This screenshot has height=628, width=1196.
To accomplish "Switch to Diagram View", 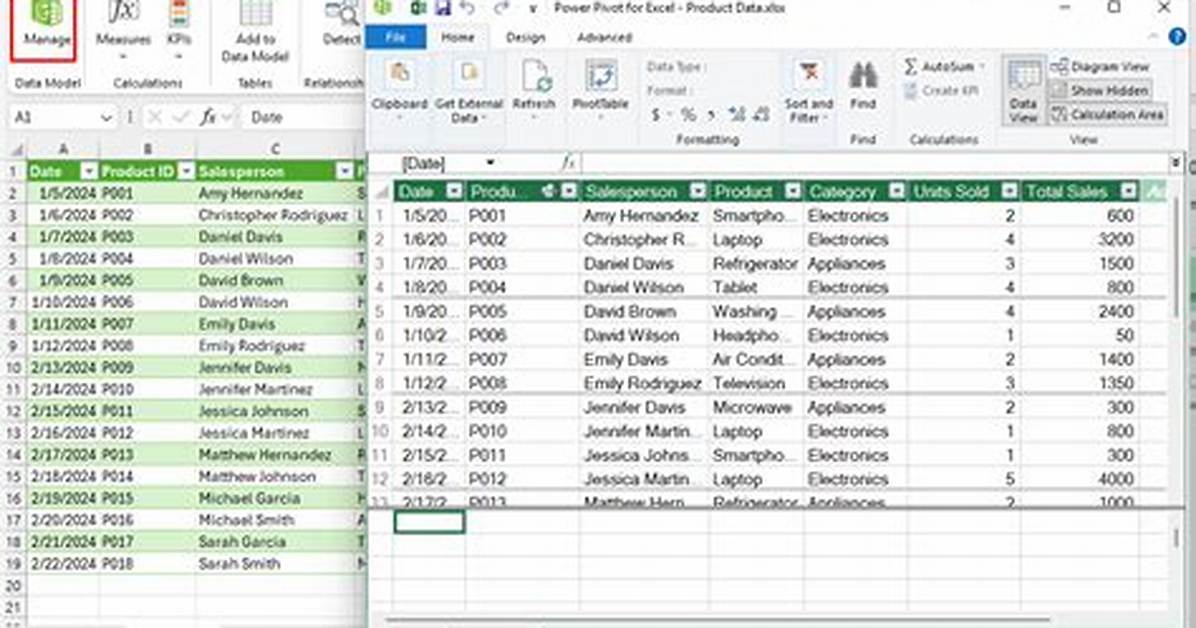I will pos(1100,66).
